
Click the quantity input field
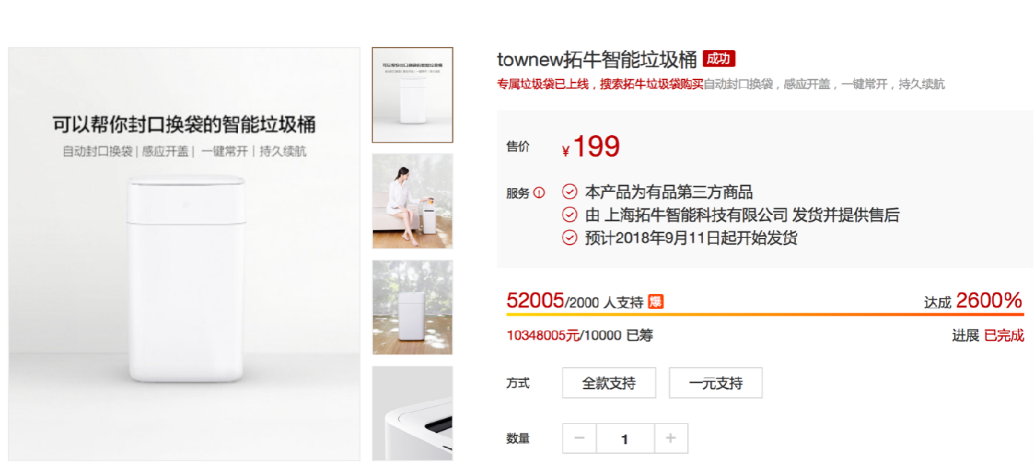pos(625,439)
